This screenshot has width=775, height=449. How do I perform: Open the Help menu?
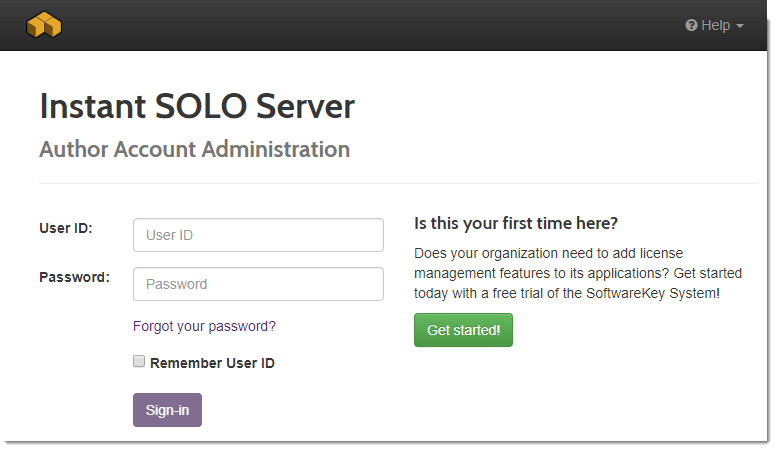714,26
